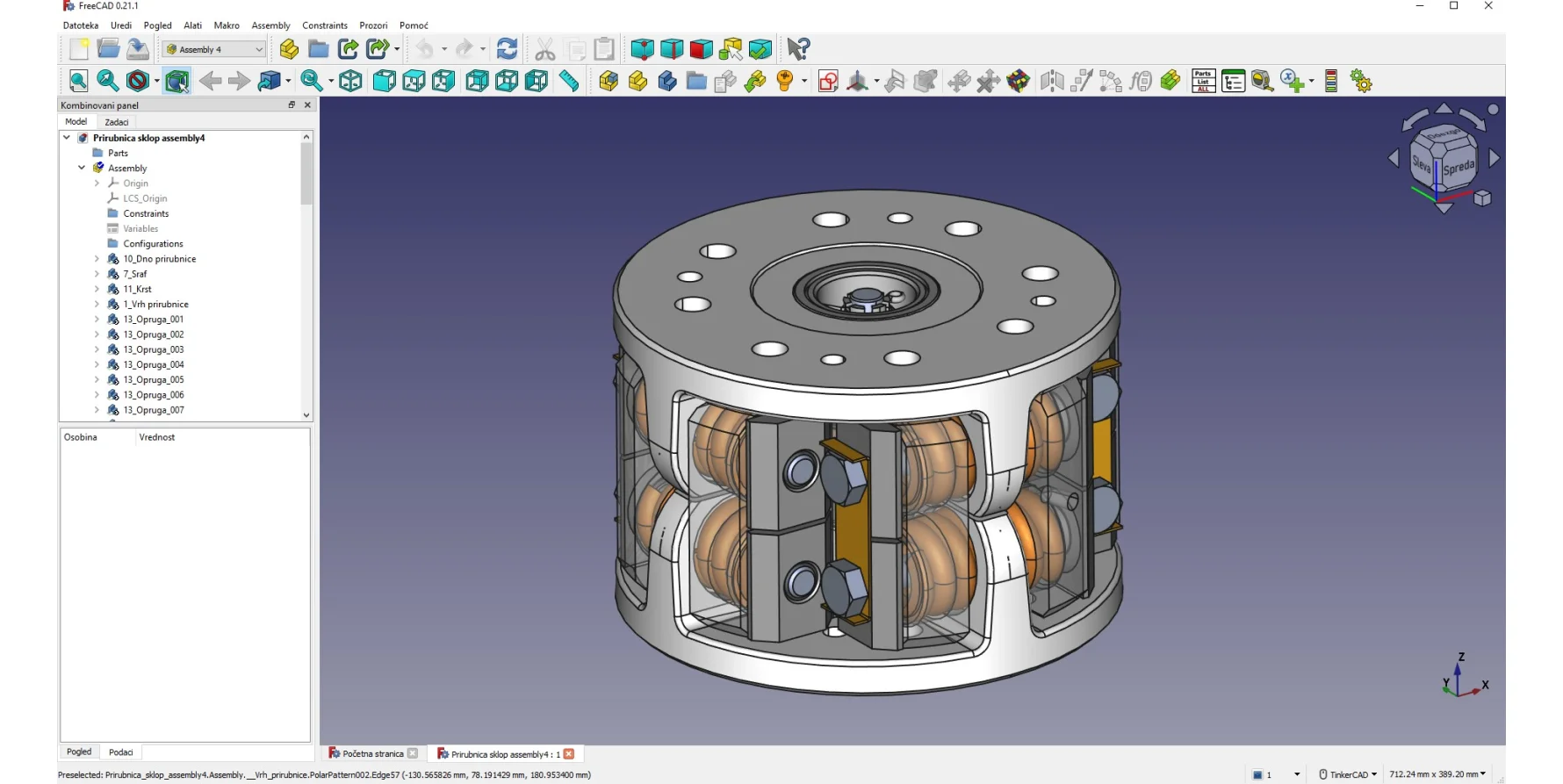
Task: Click the Refresh recompute icon
Action: [x=507, y=49]
